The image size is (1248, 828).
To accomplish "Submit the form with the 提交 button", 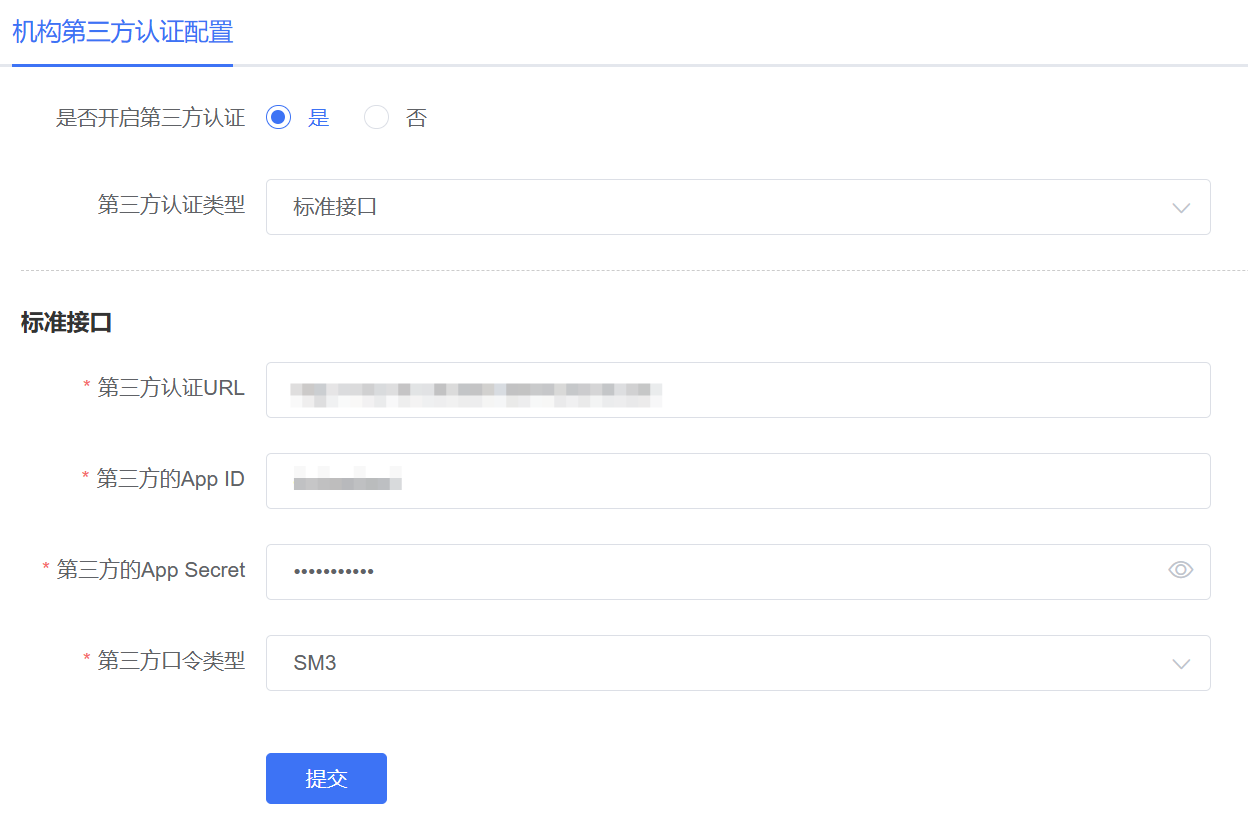I will (x=326, y=778).
